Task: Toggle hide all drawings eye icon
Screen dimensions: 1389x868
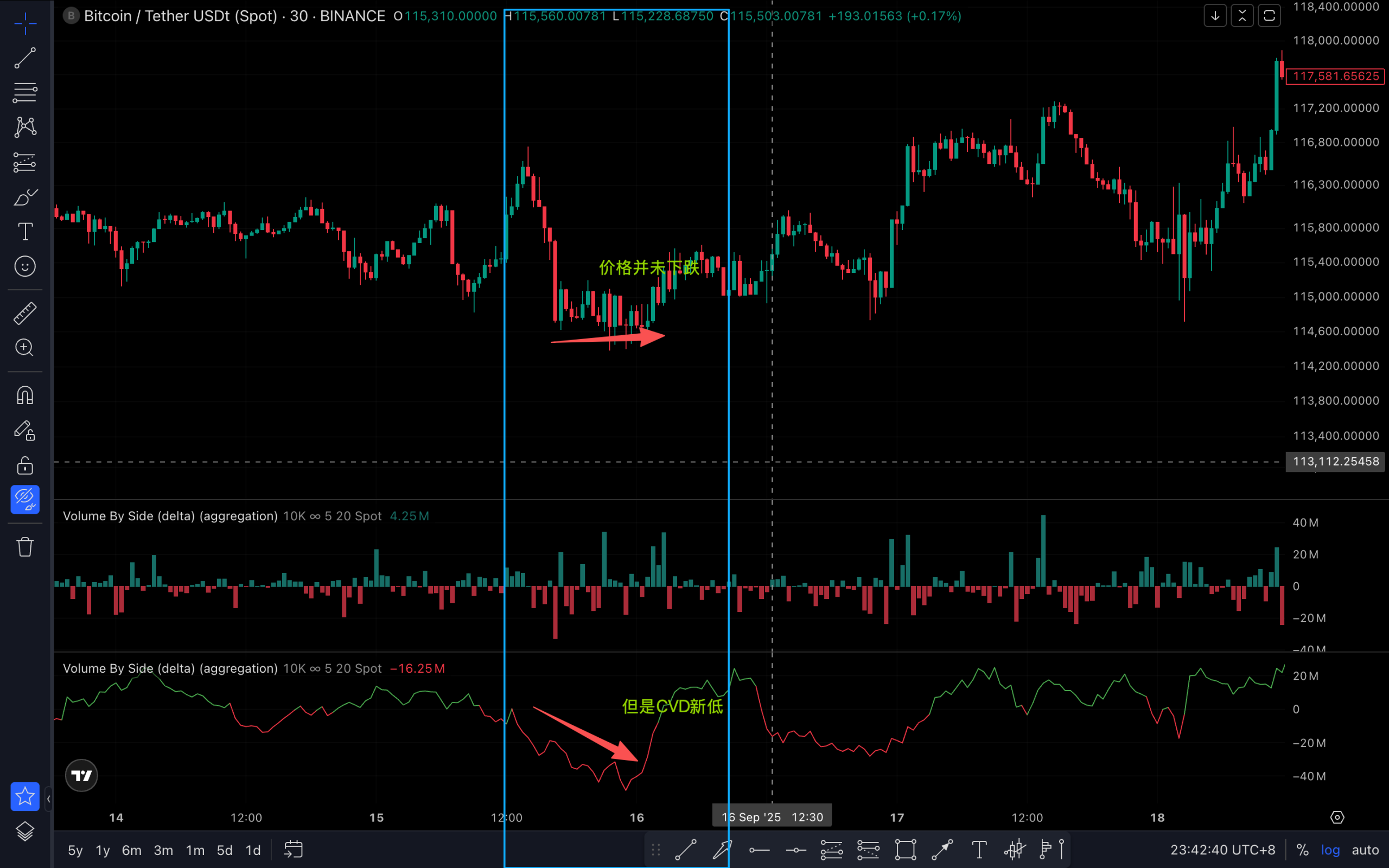Action: click(x=24, y=499)
